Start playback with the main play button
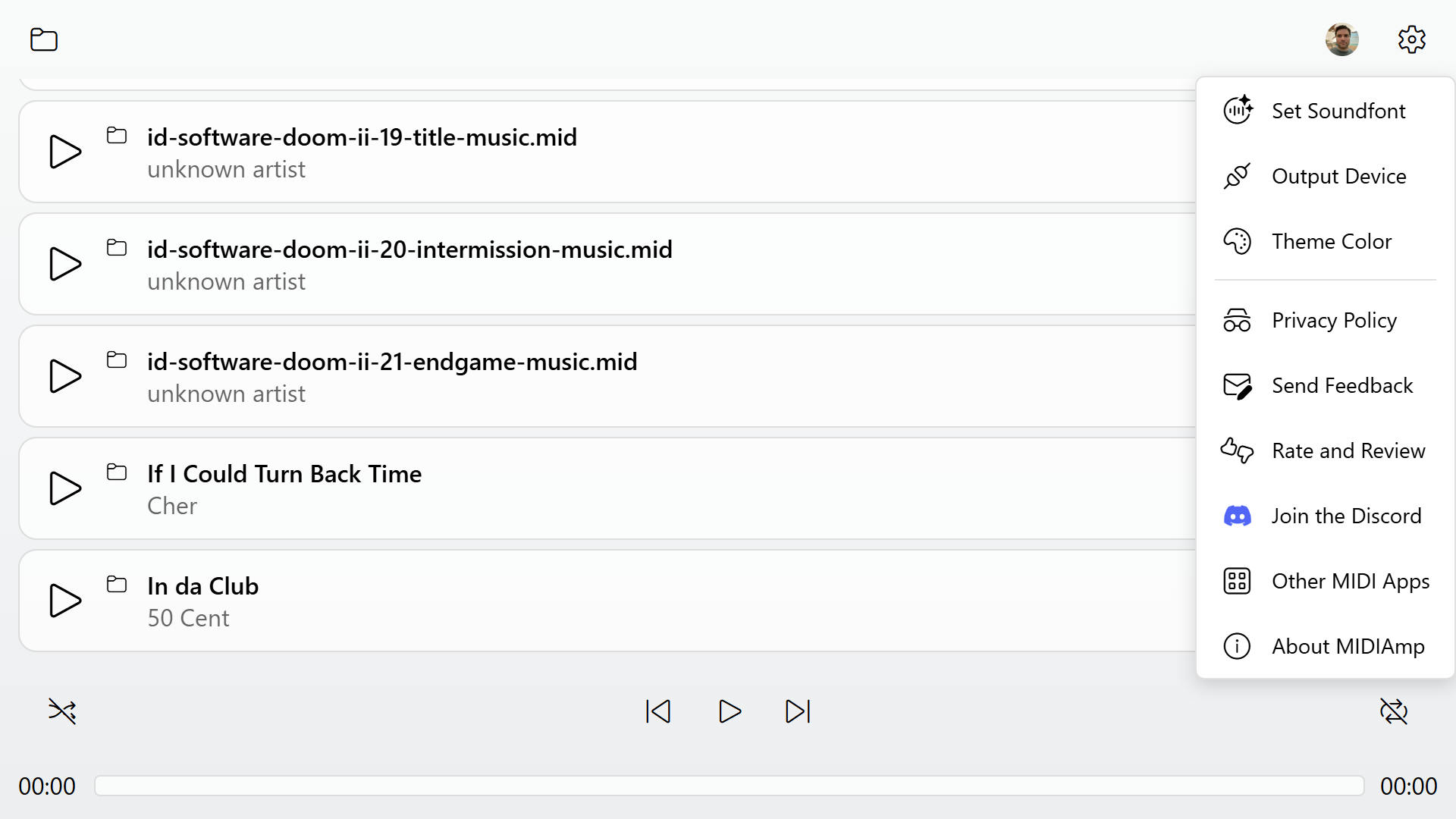The image size is (1456, 819). tap(730, 711)
